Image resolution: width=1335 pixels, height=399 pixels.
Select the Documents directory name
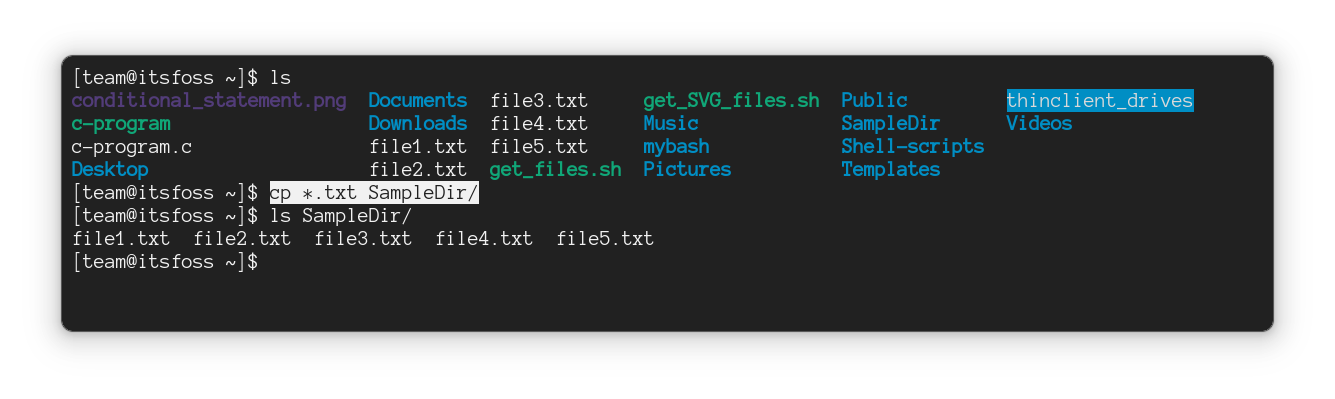[x=418, y=101]
